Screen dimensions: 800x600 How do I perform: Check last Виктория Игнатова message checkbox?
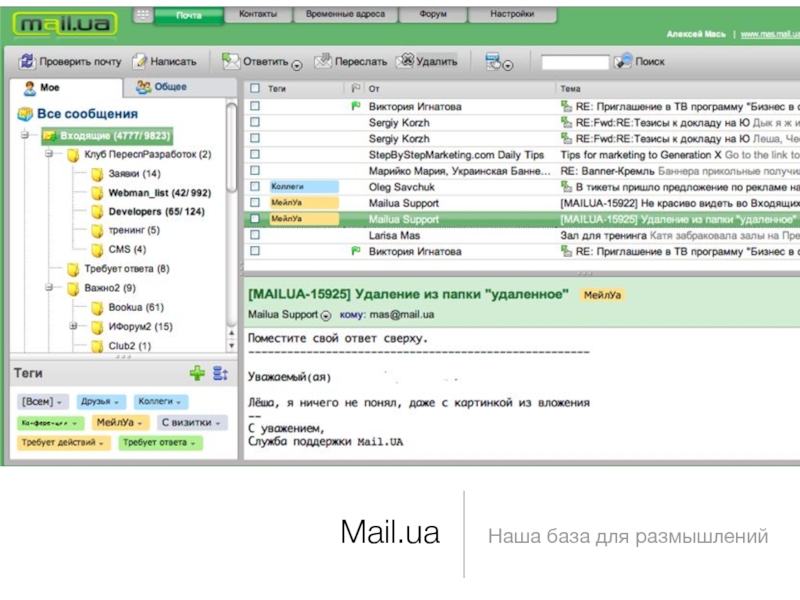click(255, 251)
